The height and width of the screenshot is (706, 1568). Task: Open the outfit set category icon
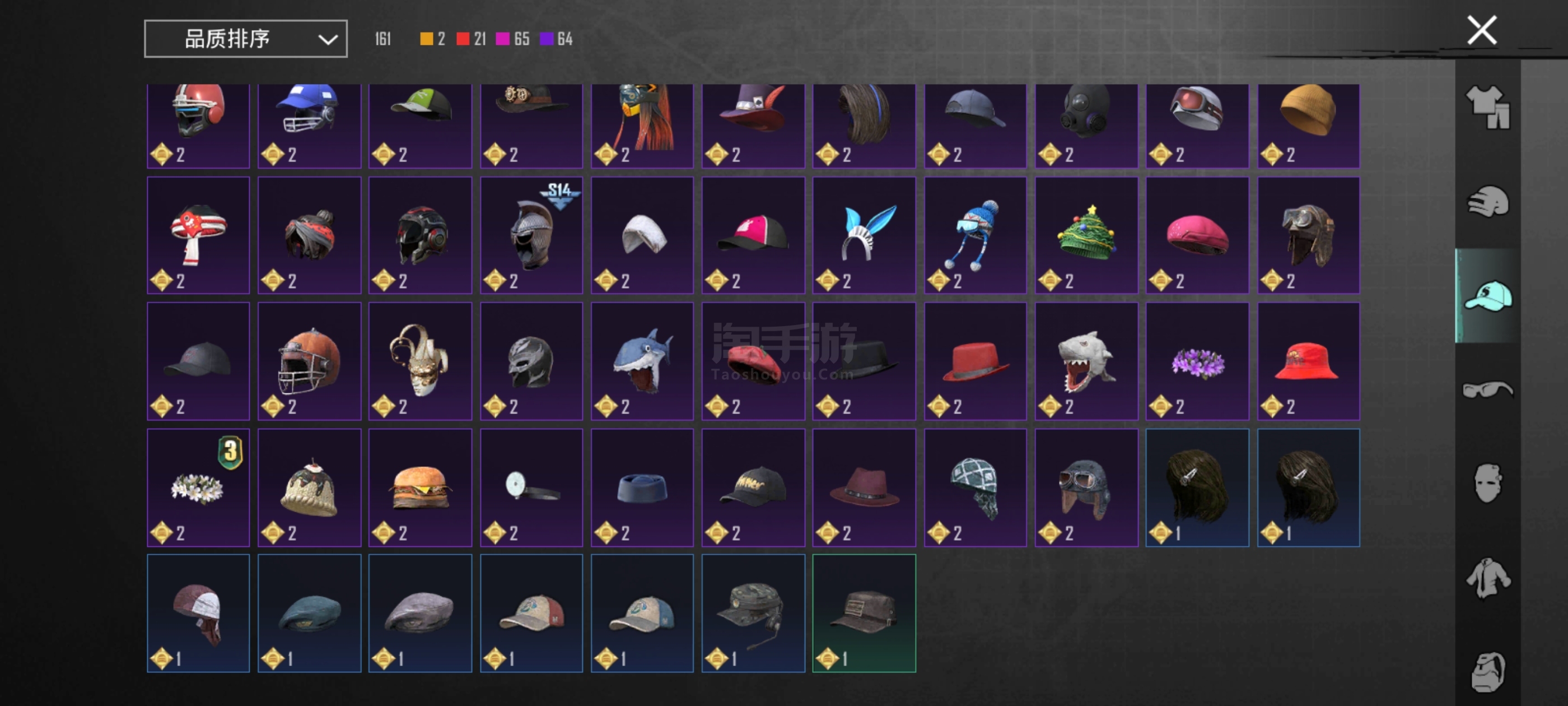click(1488, 106)
